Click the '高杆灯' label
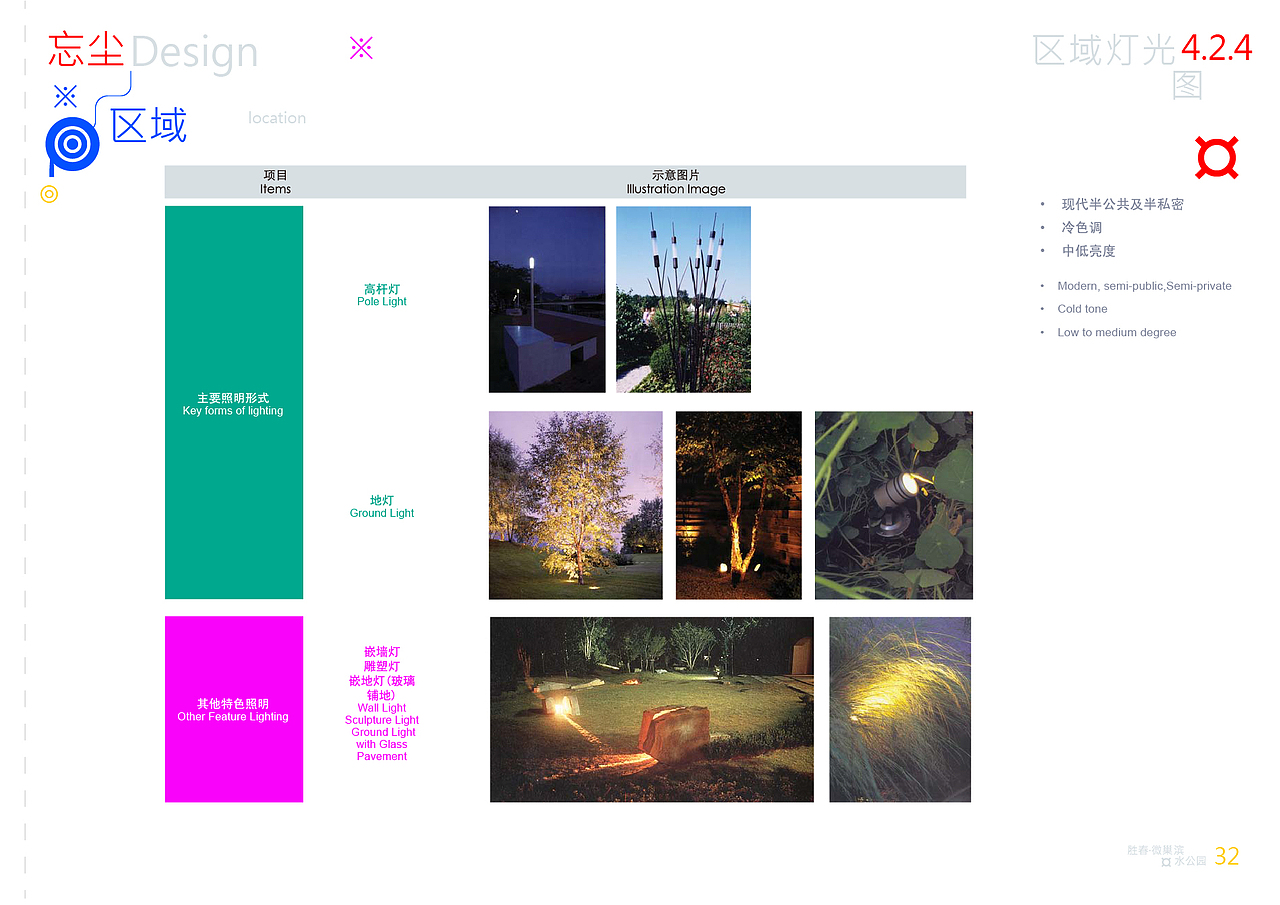 (382, 289)
